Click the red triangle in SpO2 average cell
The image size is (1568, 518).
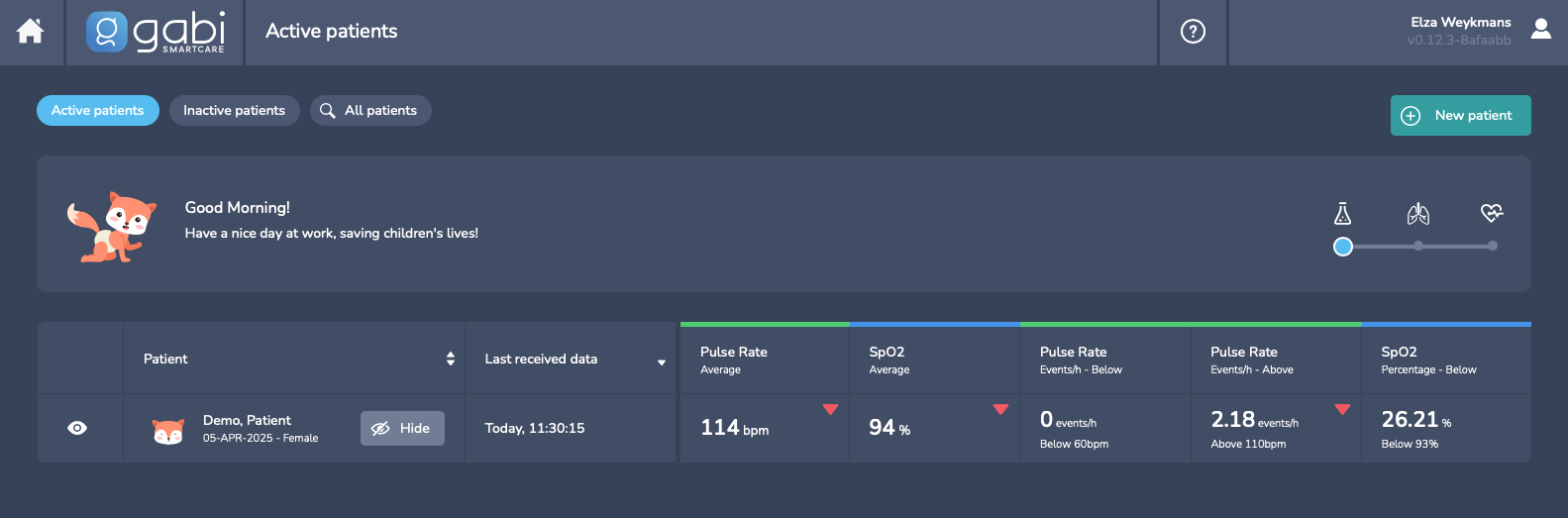(x=1000, y=409)
